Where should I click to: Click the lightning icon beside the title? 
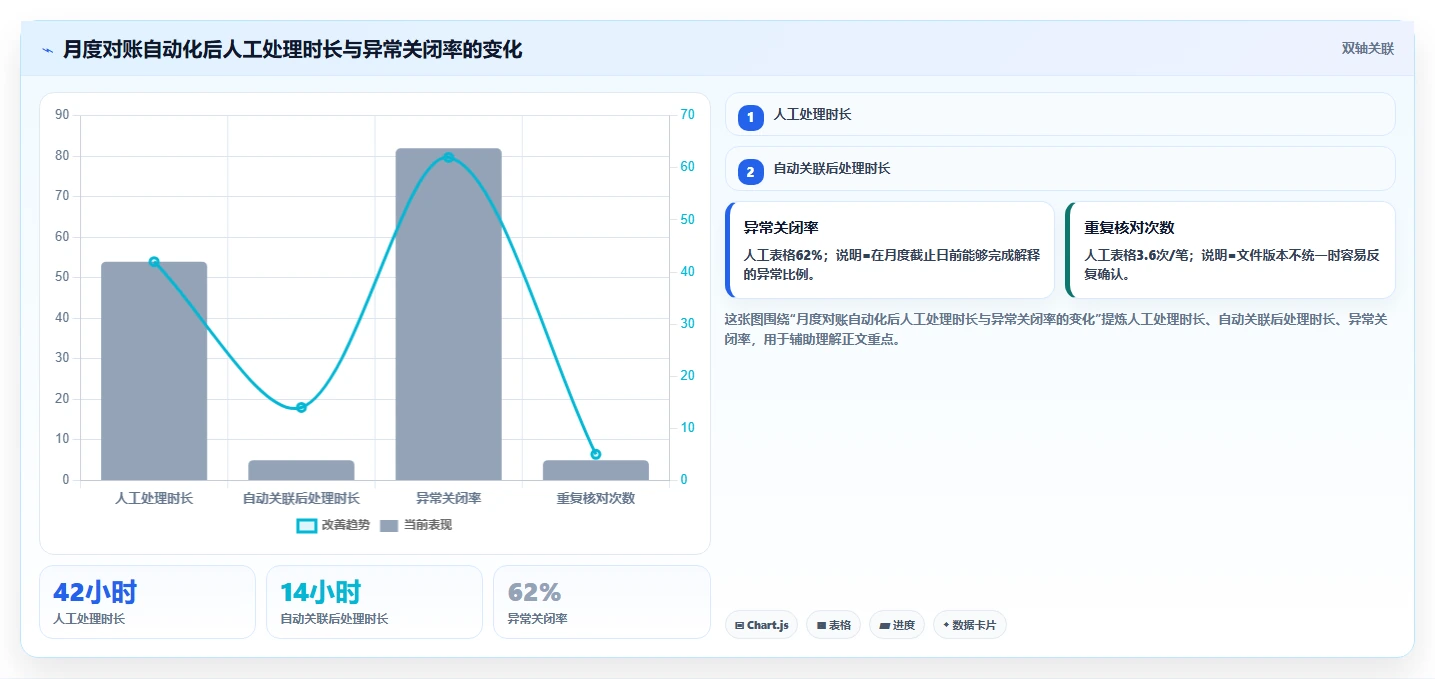(47, 50)
